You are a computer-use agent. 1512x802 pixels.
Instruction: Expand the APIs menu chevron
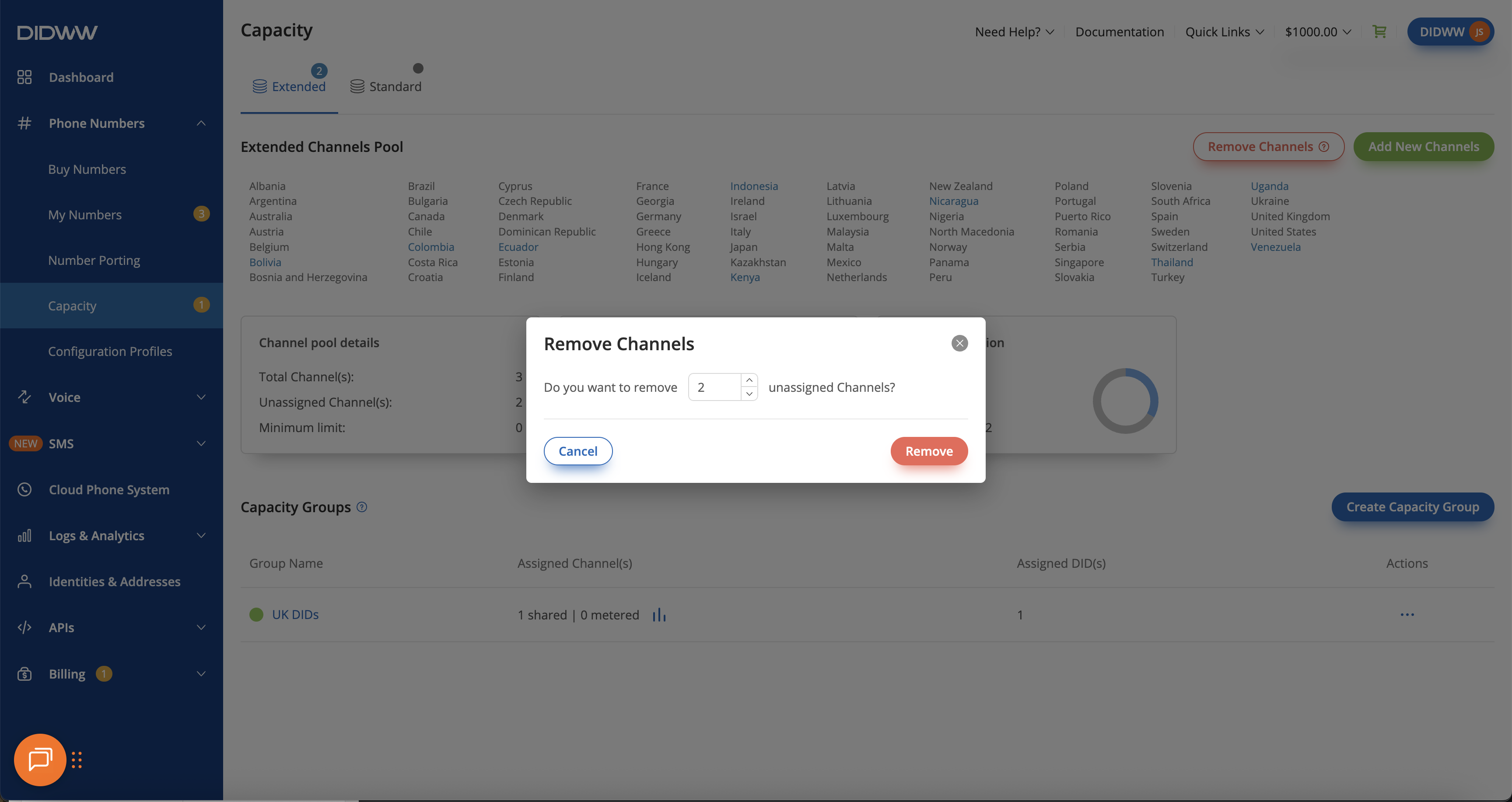201,627
